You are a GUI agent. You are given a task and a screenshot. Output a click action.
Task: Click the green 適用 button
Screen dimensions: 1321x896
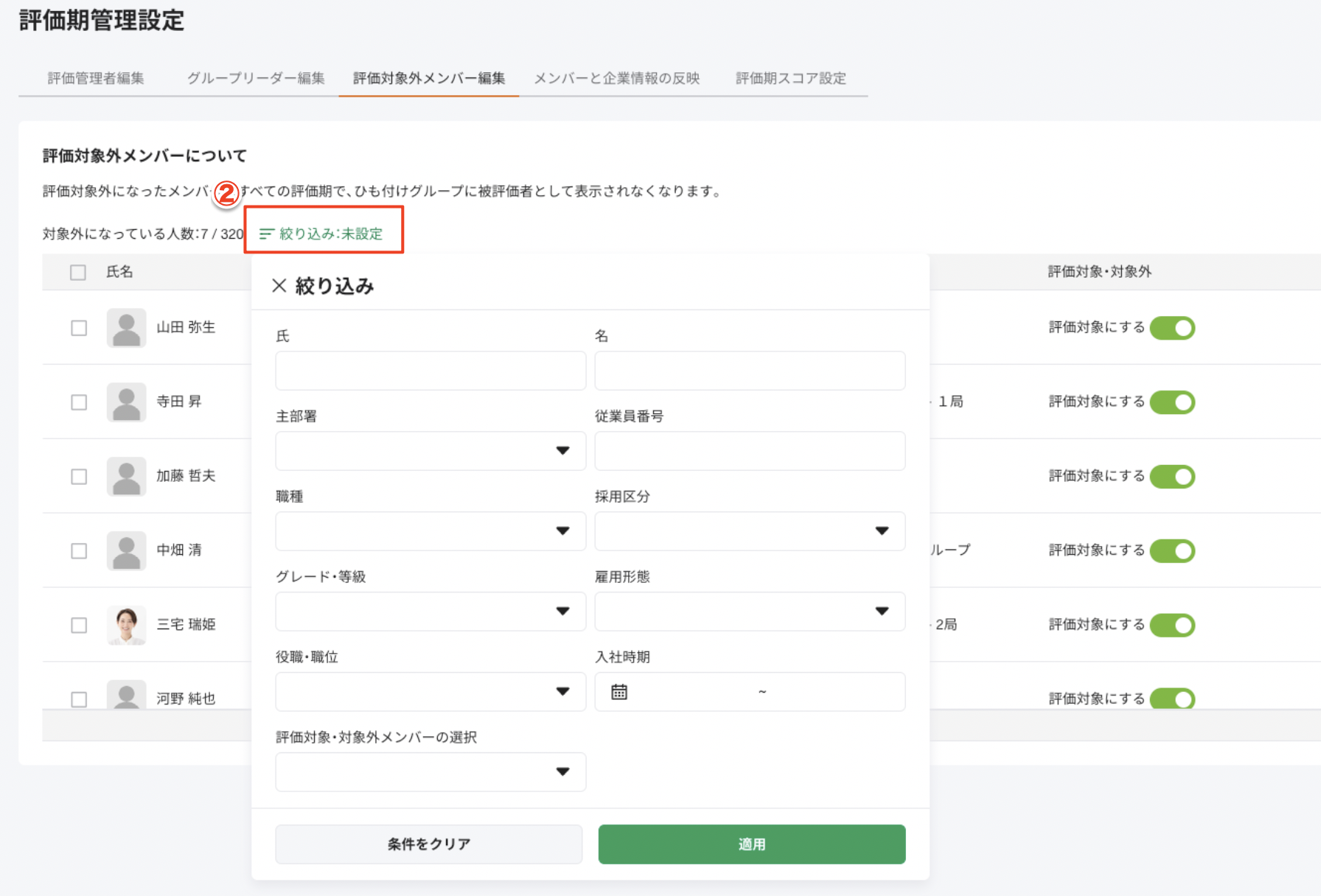click(x=752, y=844)
